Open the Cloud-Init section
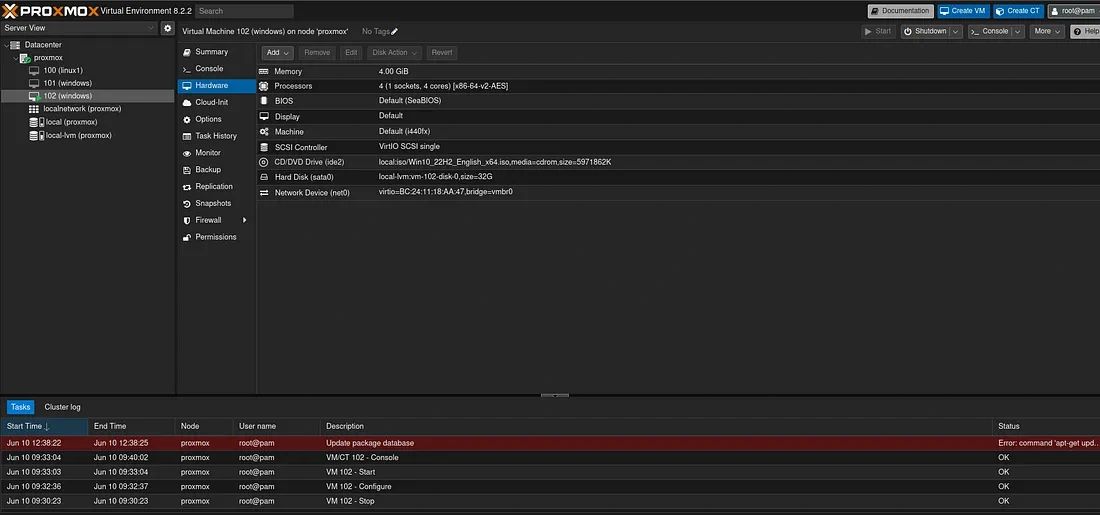Viewport: 1100px width, 515px height. point(211,102)
